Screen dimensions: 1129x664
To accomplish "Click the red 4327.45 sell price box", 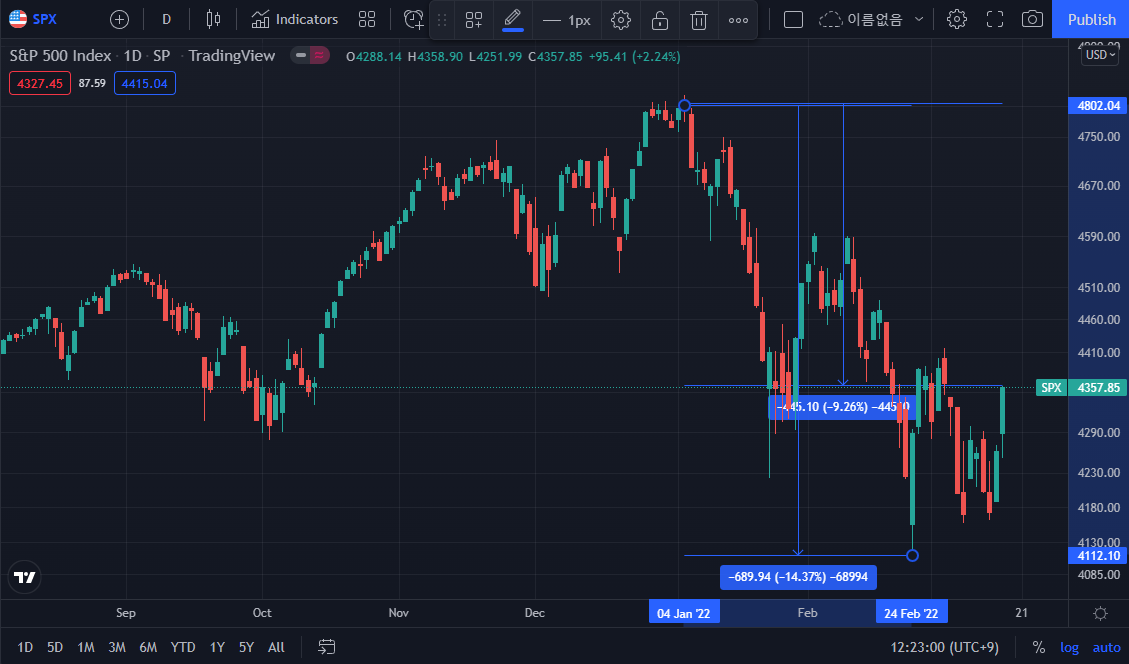I will click(40, 84).
